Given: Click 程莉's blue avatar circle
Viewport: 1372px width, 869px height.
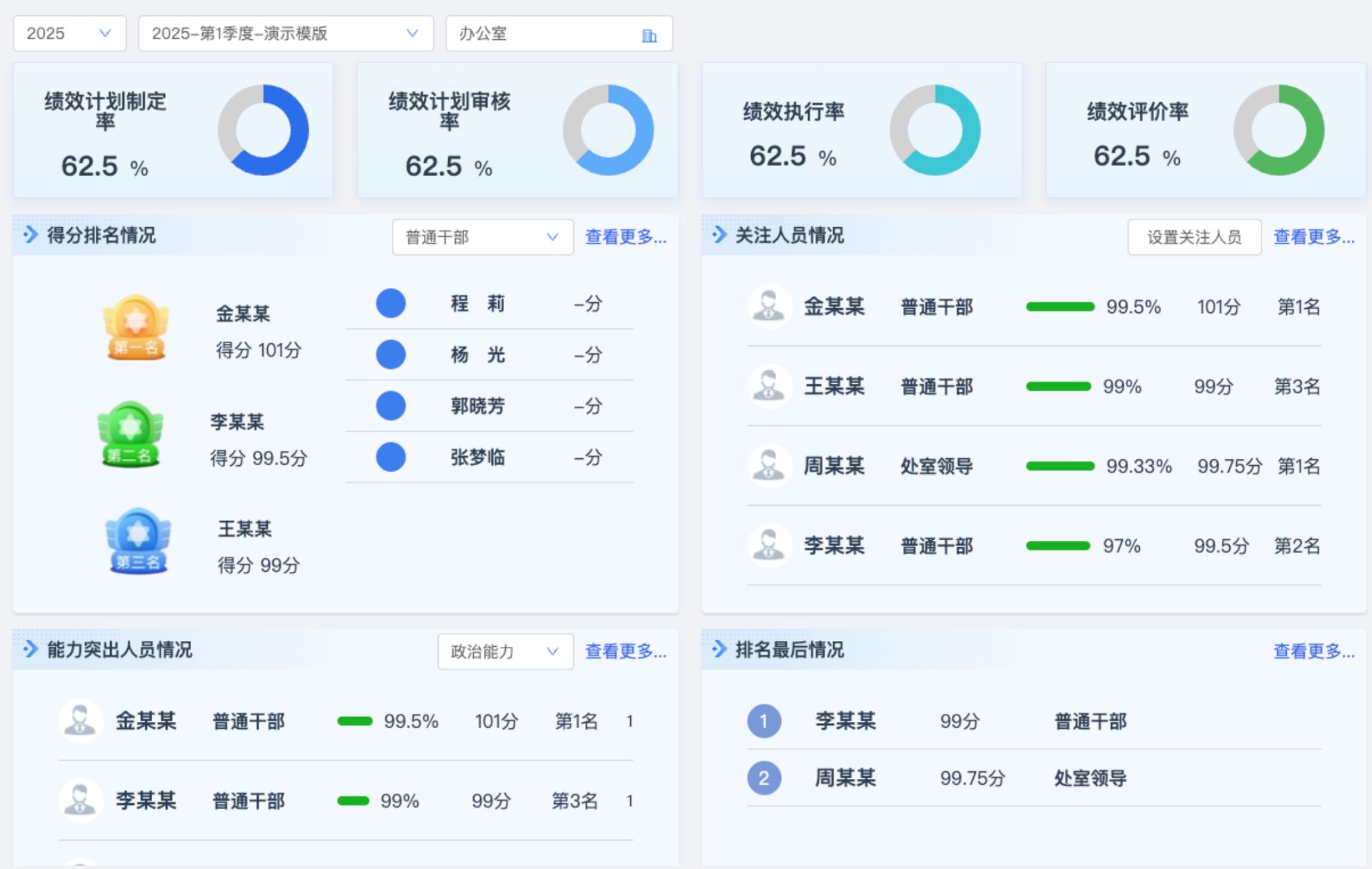Looking at the screenshot, I should pyautogui.click(x=391, y=303).
